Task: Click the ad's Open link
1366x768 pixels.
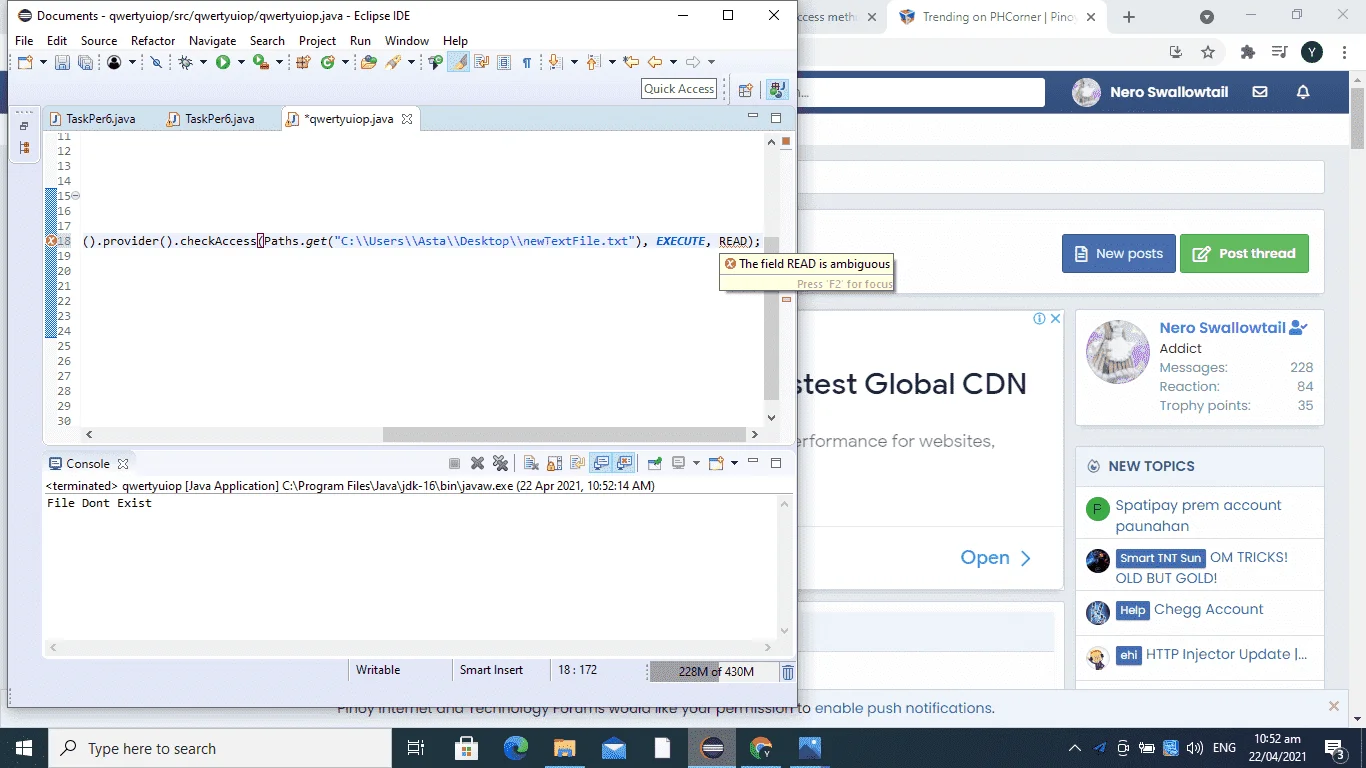Action: tap(995, 558)
